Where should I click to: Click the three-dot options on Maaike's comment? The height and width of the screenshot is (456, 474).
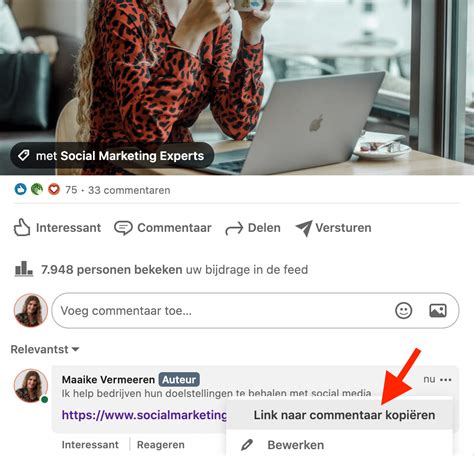tap(446, 380)
